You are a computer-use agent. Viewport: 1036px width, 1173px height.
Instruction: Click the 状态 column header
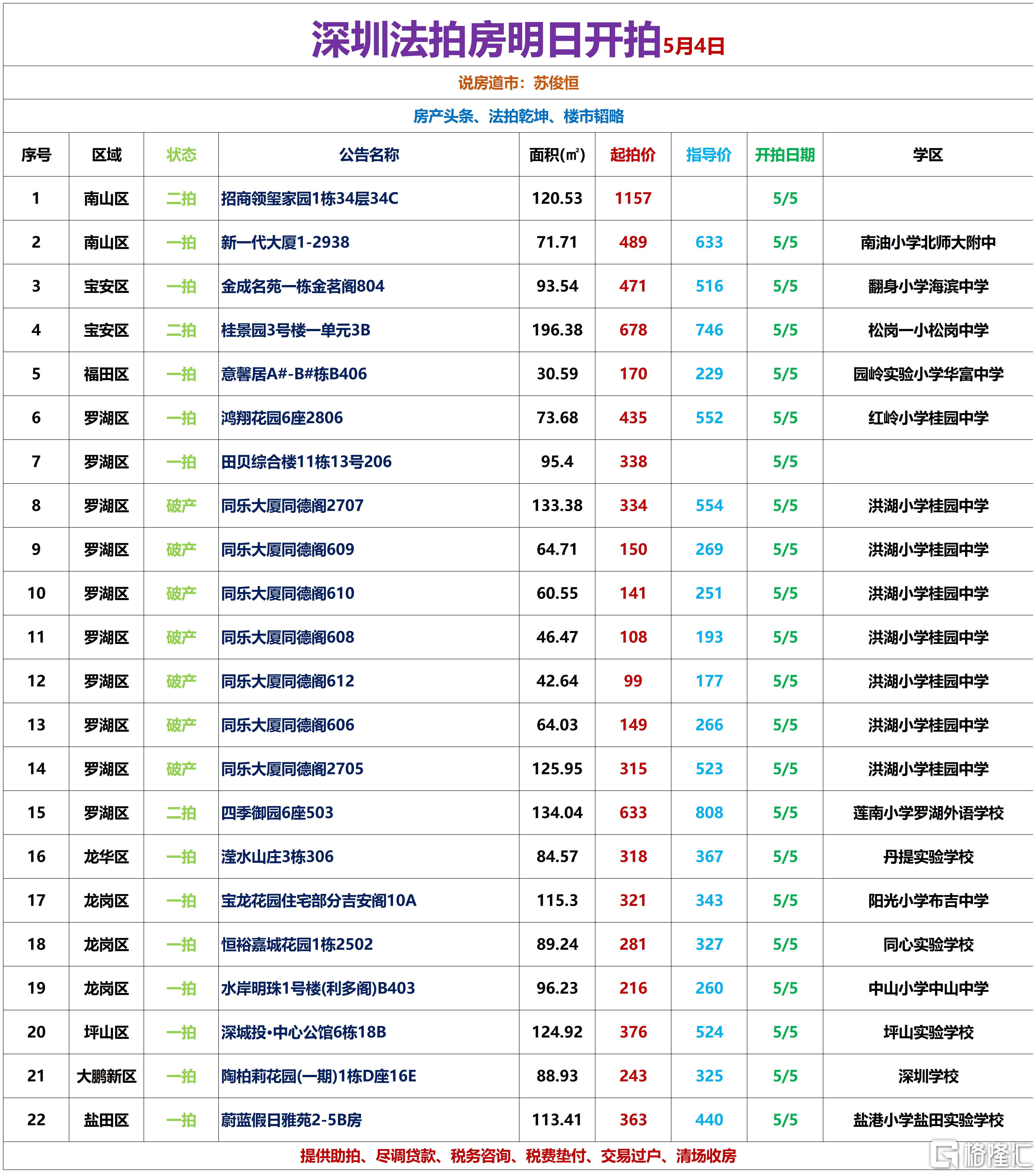[181, 155]
